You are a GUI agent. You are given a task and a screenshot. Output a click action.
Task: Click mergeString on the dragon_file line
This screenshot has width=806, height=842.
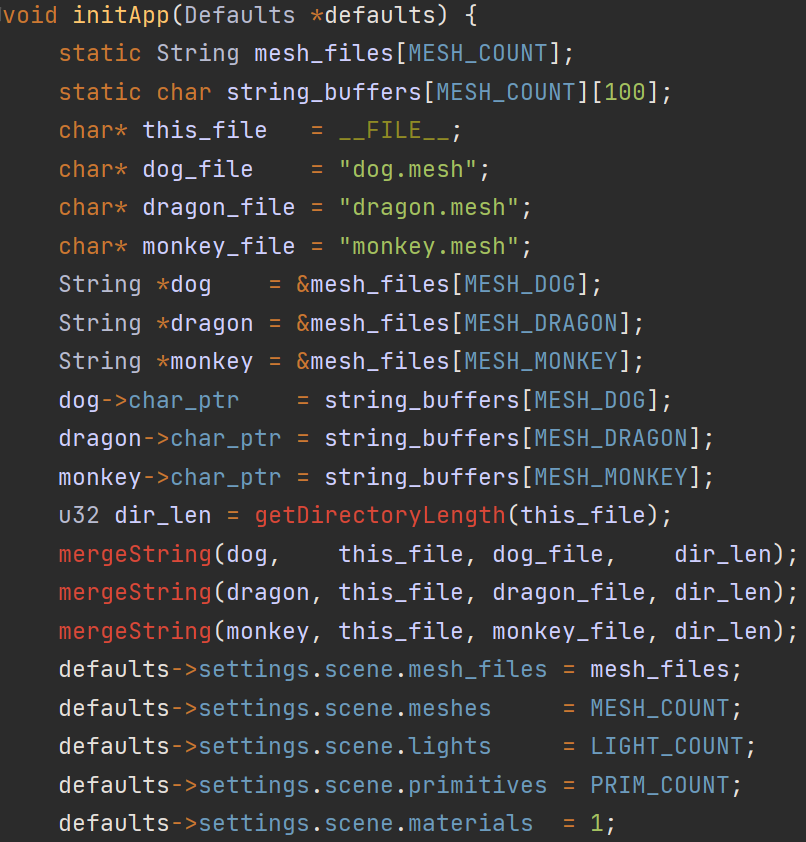click(x=135, y=592)
